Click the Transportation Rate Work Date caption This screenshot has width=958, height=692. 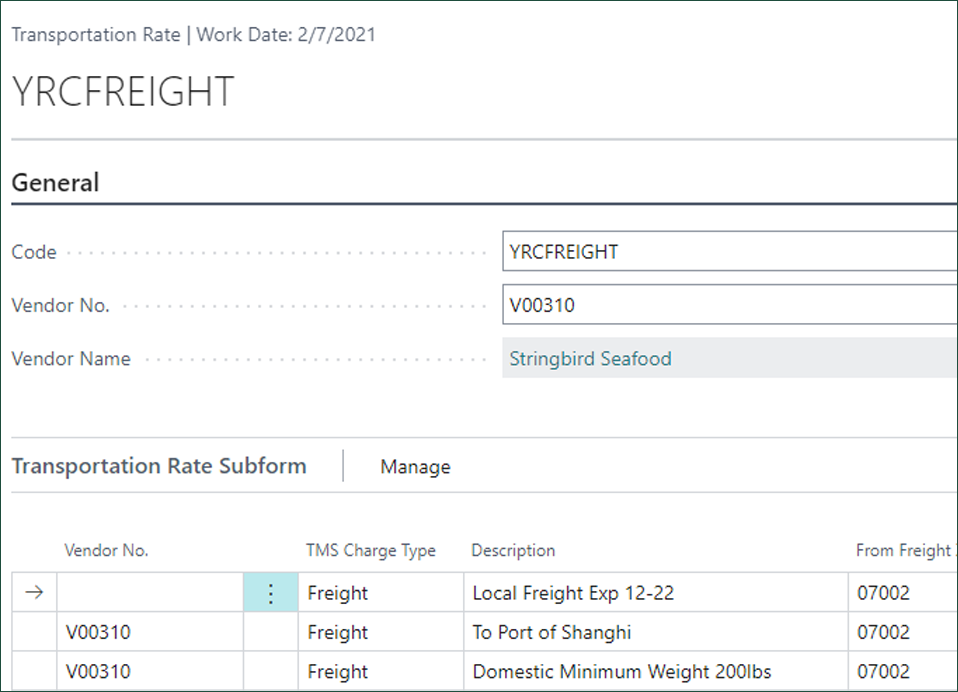coord(194,34)
